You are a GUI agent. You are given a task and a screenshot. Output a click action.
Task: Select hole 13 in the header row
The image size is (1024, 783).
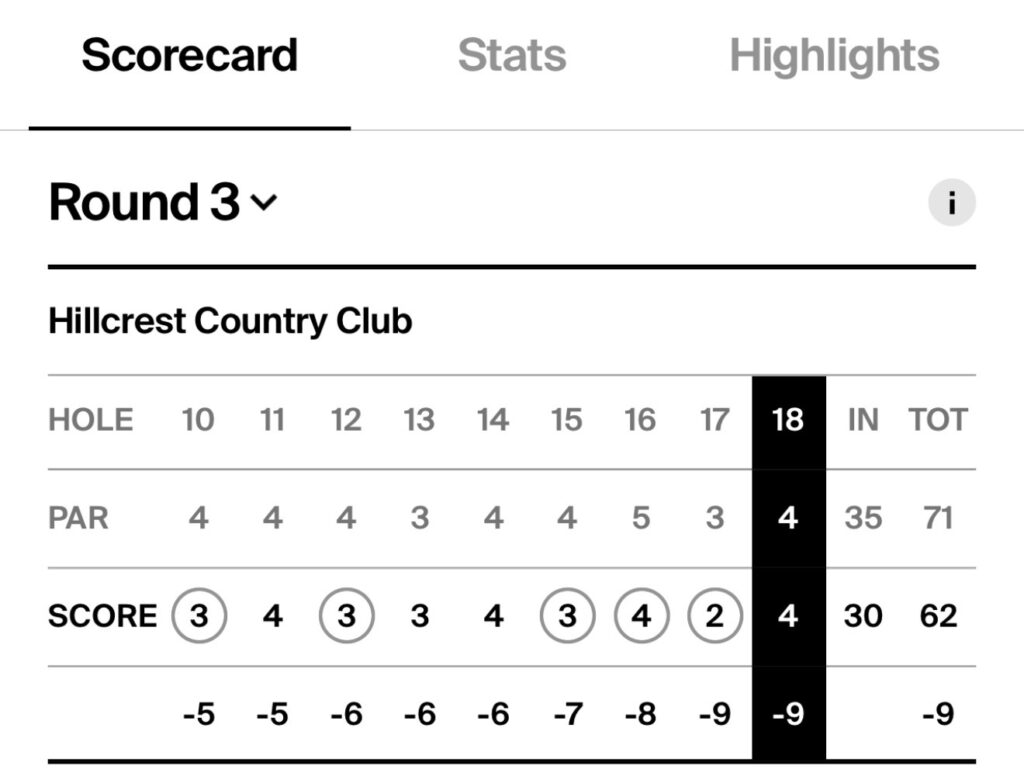[419, 420]
